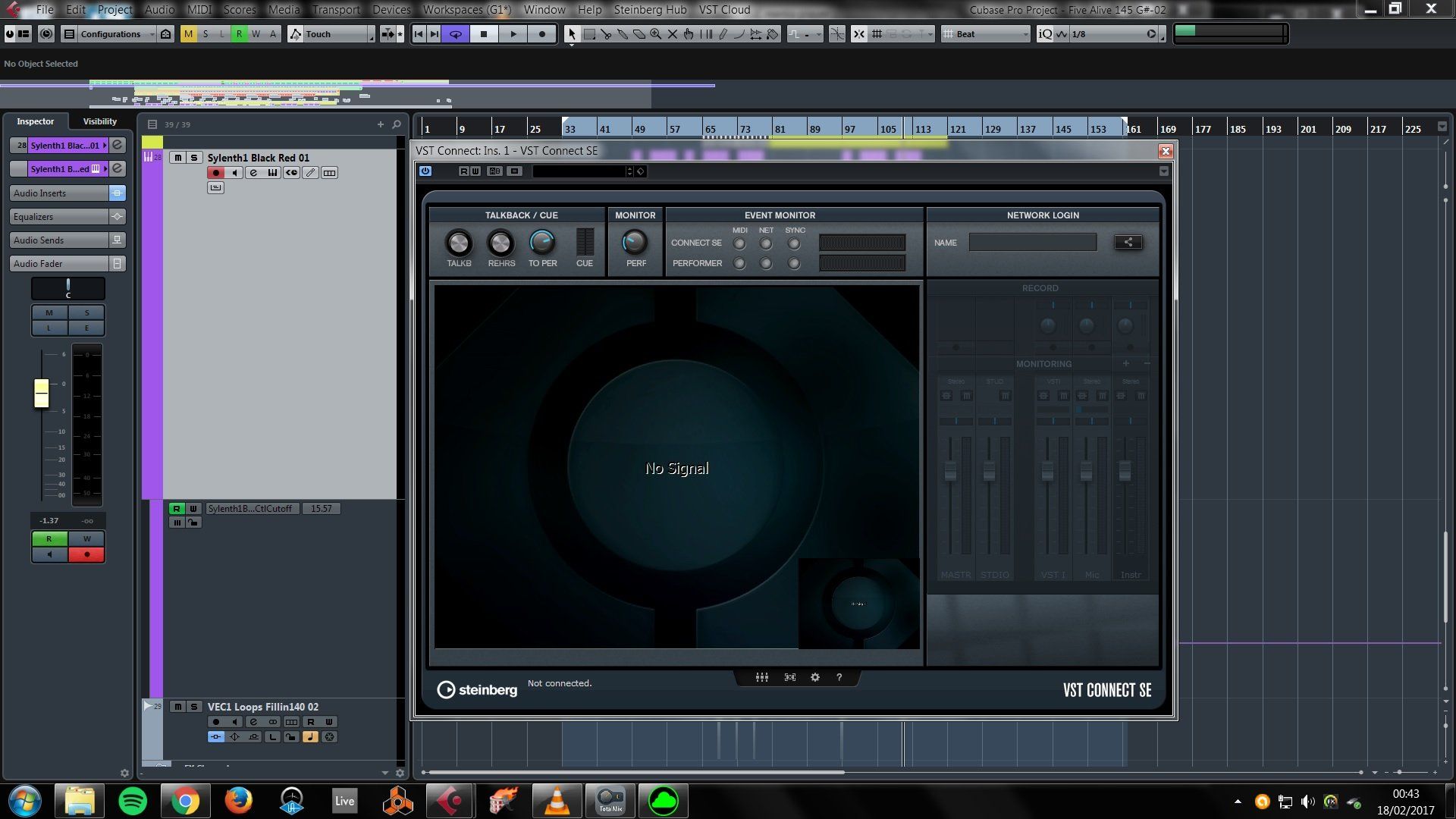Viewport: 1456px width, 819px height.
Task: Open Spotify from the taskbar
Action: point(133,801)
